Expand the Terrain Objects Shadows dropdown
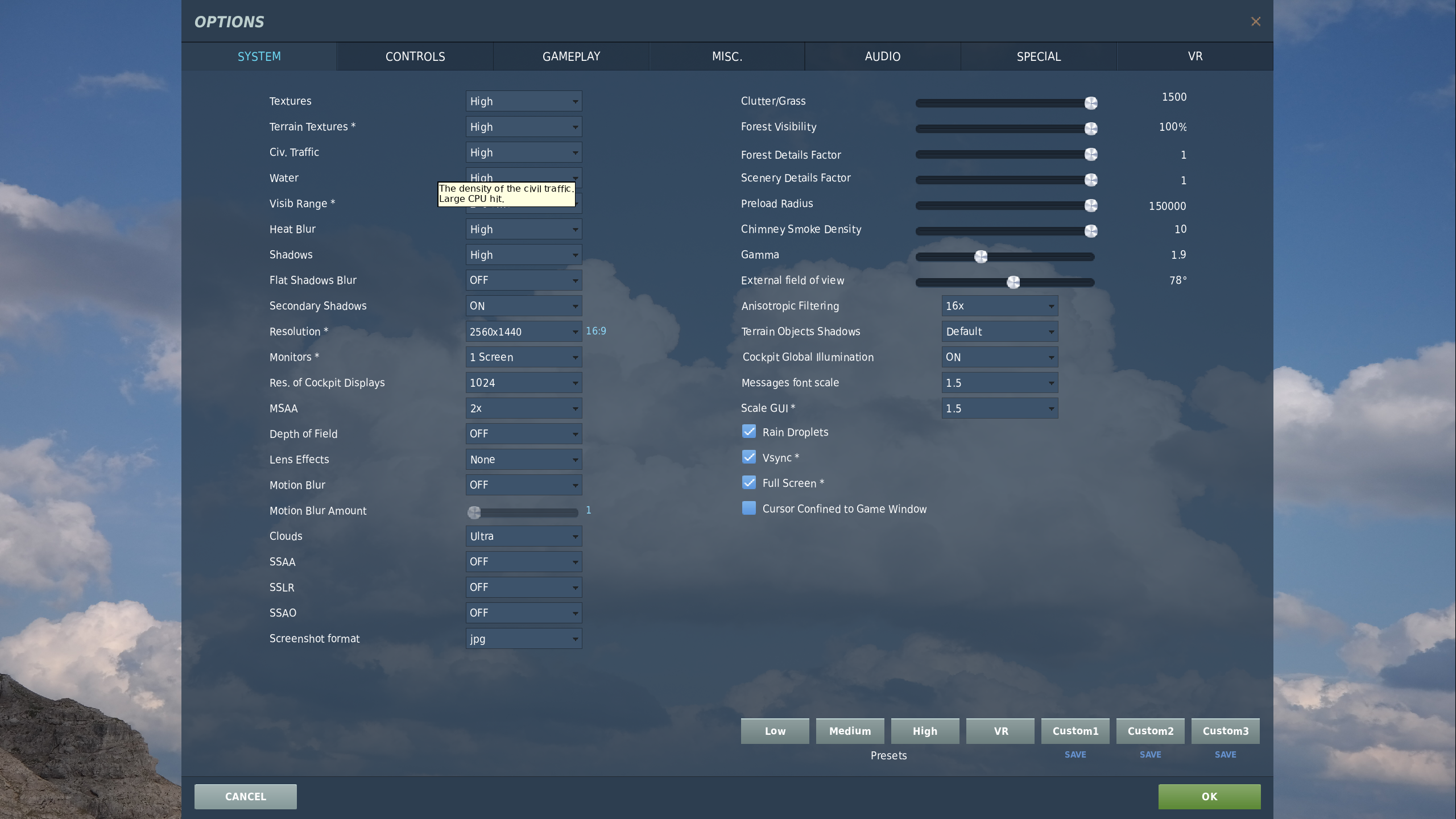Screen dimensions: 1456x819 (1000, 332)
